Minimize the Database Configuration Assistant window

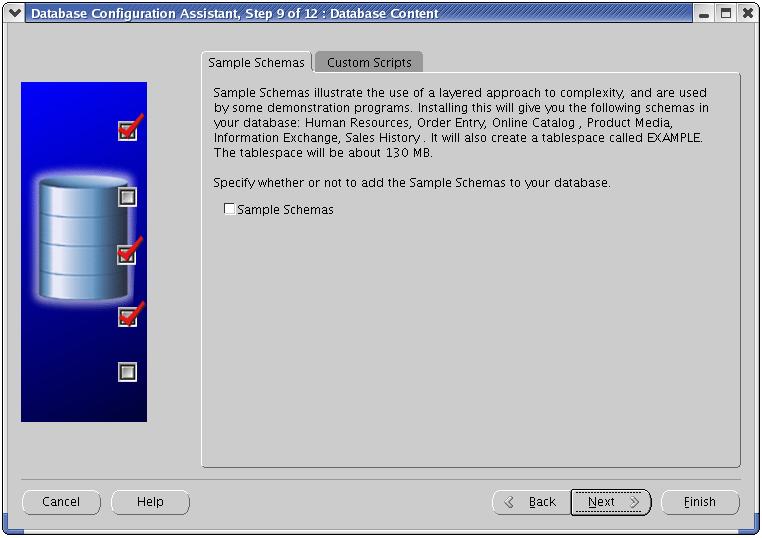705,14
